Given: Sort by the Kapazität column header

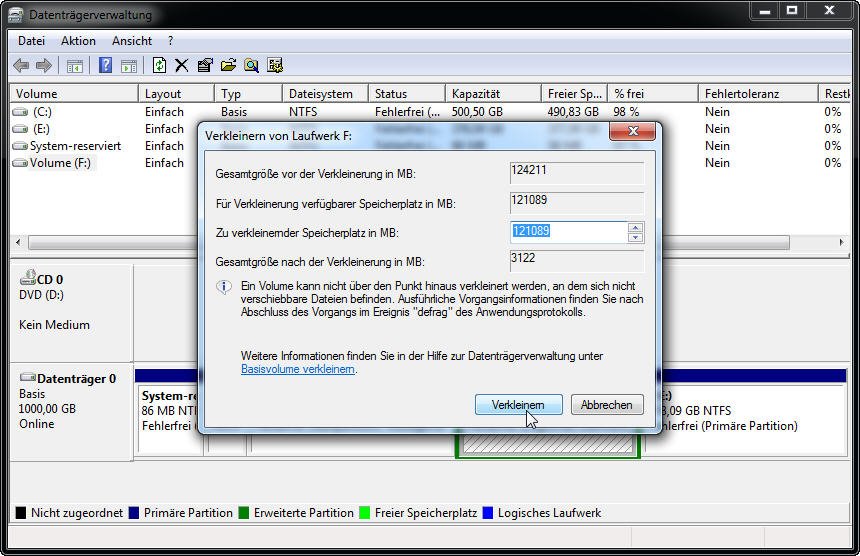Looking at the screenshot, I should pos(493,94).
